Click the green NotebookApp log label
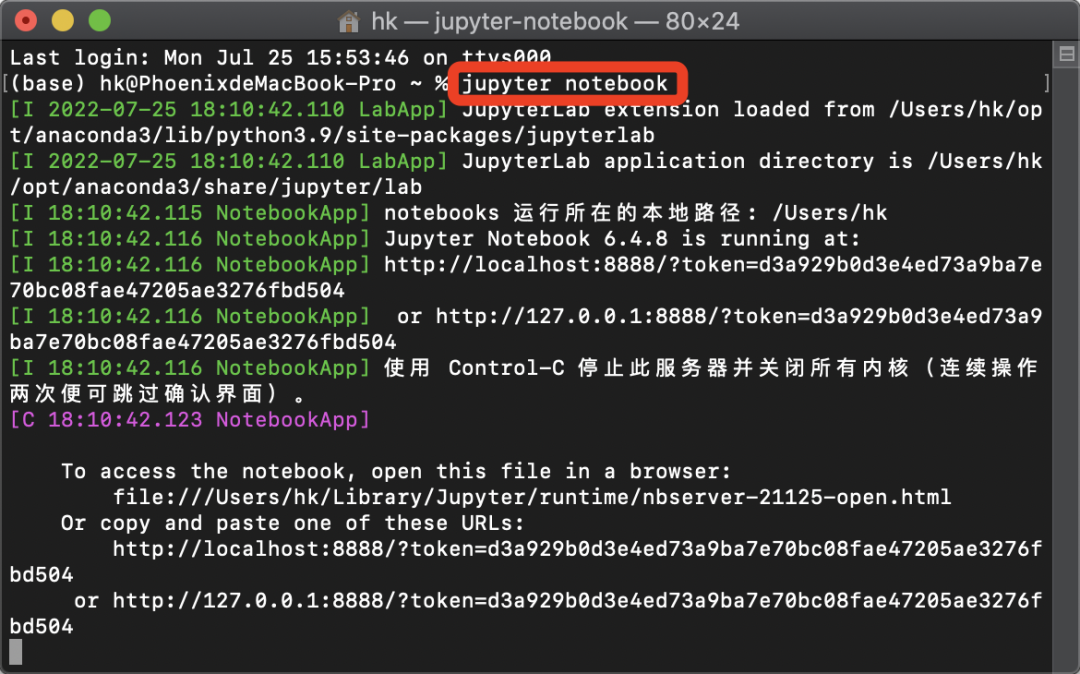Screen dimensions: 1080x674 tap(290, 212)
